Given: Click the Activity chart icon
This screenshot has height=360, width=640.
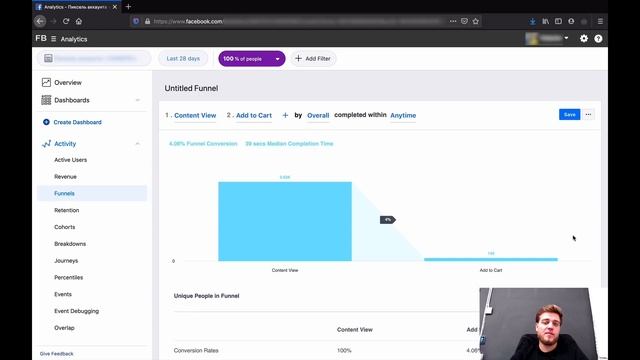Looking at the screenshot, I should point(46,144).
